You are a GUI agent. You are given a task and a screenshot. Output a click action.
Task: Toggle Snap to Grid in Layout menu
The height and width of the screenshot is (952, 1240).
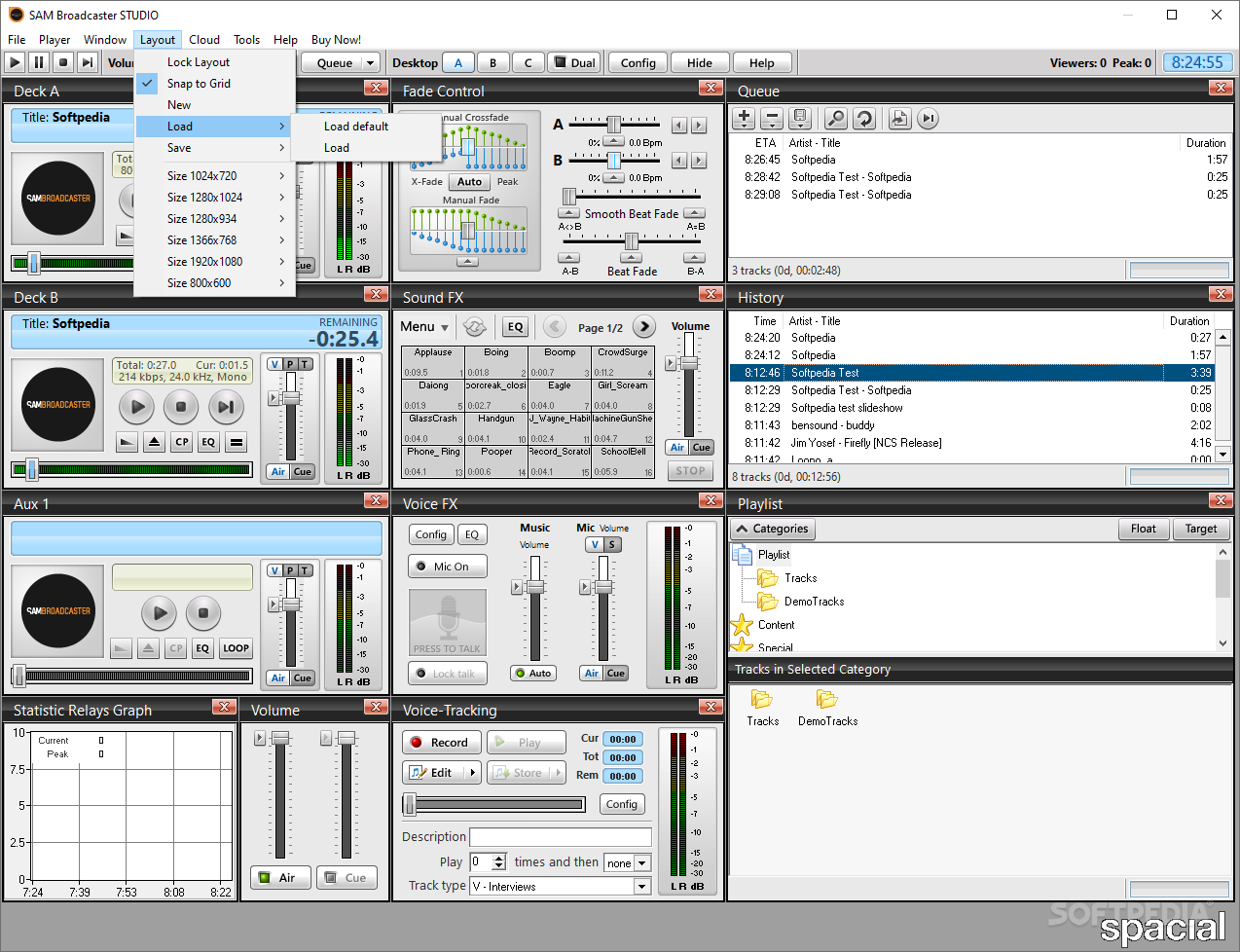coord(199,84)
